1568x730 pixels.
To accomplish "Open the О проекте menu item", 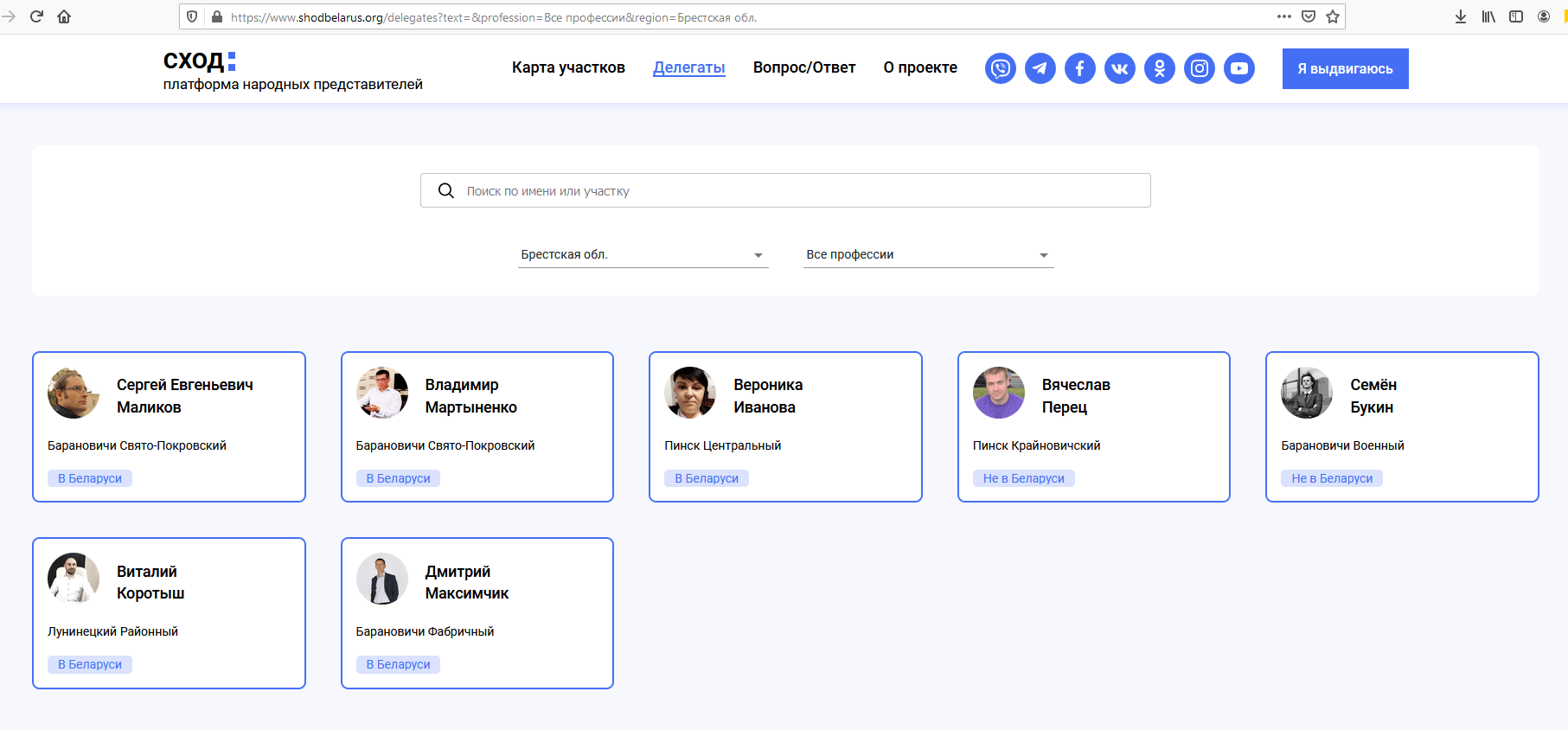I will click(919, 67).
